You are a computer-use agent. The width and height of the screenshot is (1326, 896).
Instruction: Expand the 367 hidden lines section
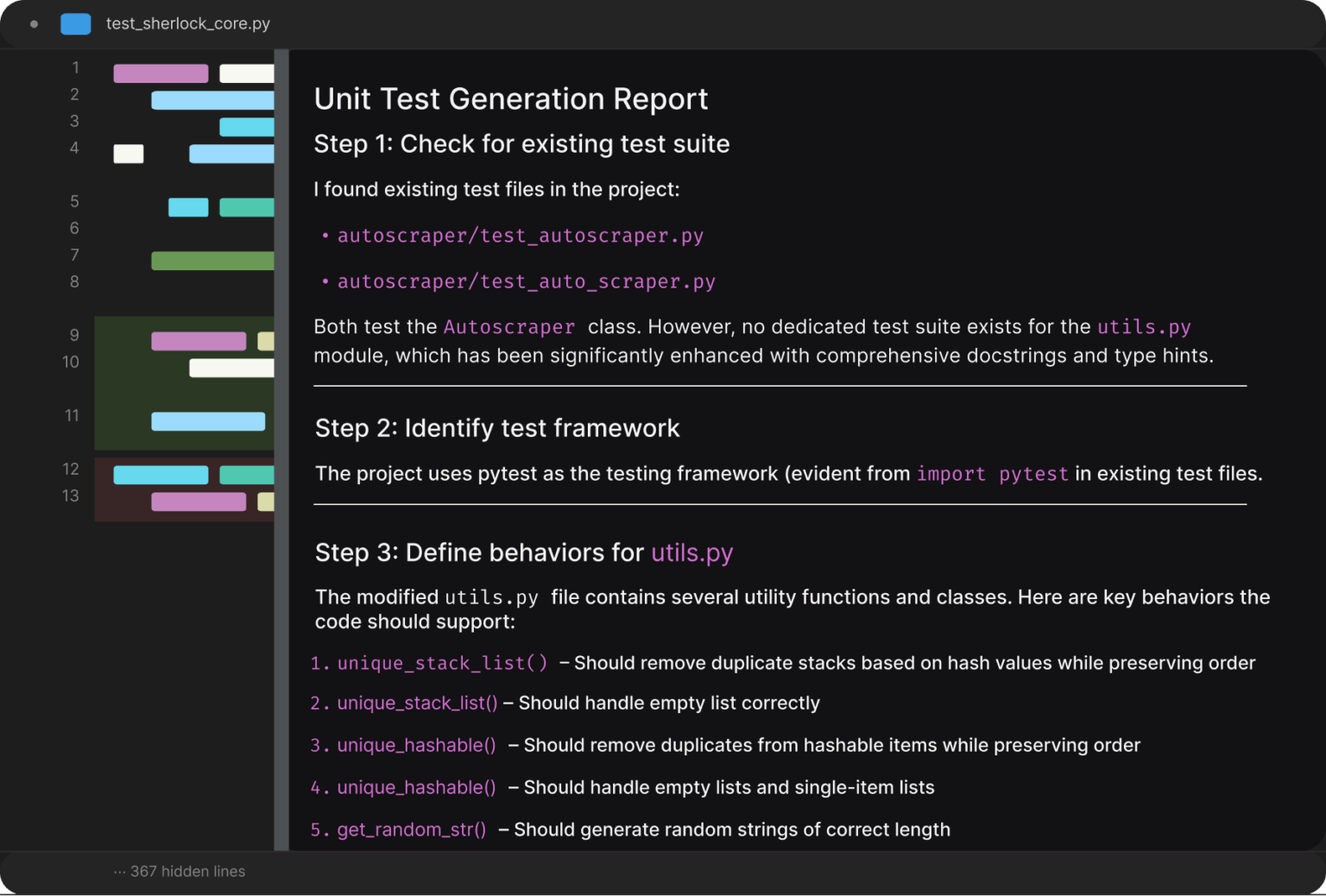click(x=179, y=871)
